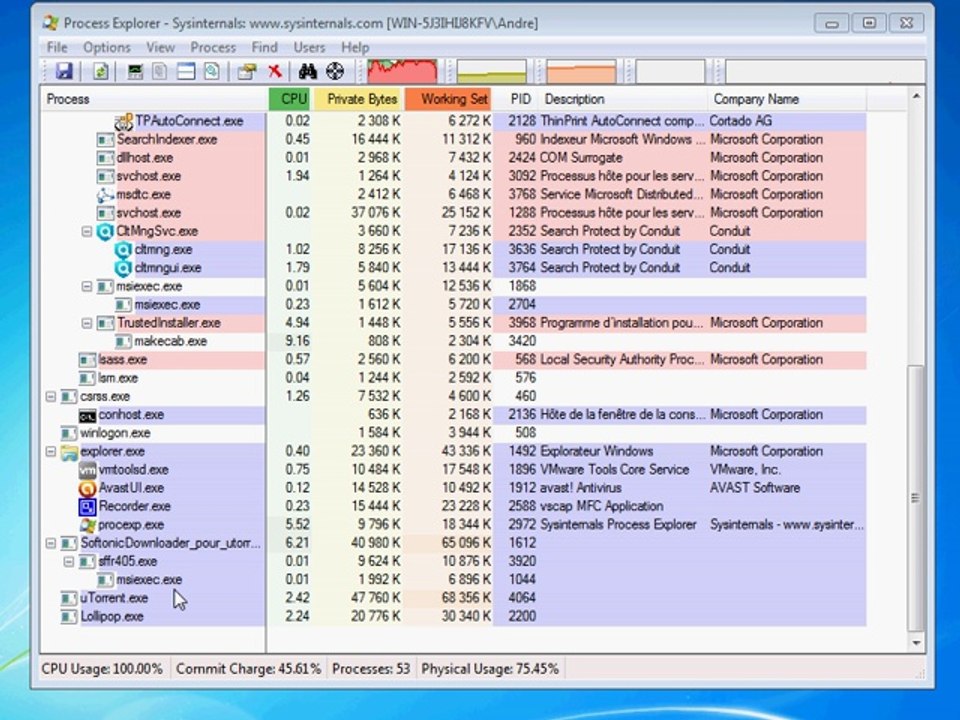The width and height of the screenshot is (960, 720).
Task: Toggle the lower pane toolbar icon
Action: [x=186, y=71]
